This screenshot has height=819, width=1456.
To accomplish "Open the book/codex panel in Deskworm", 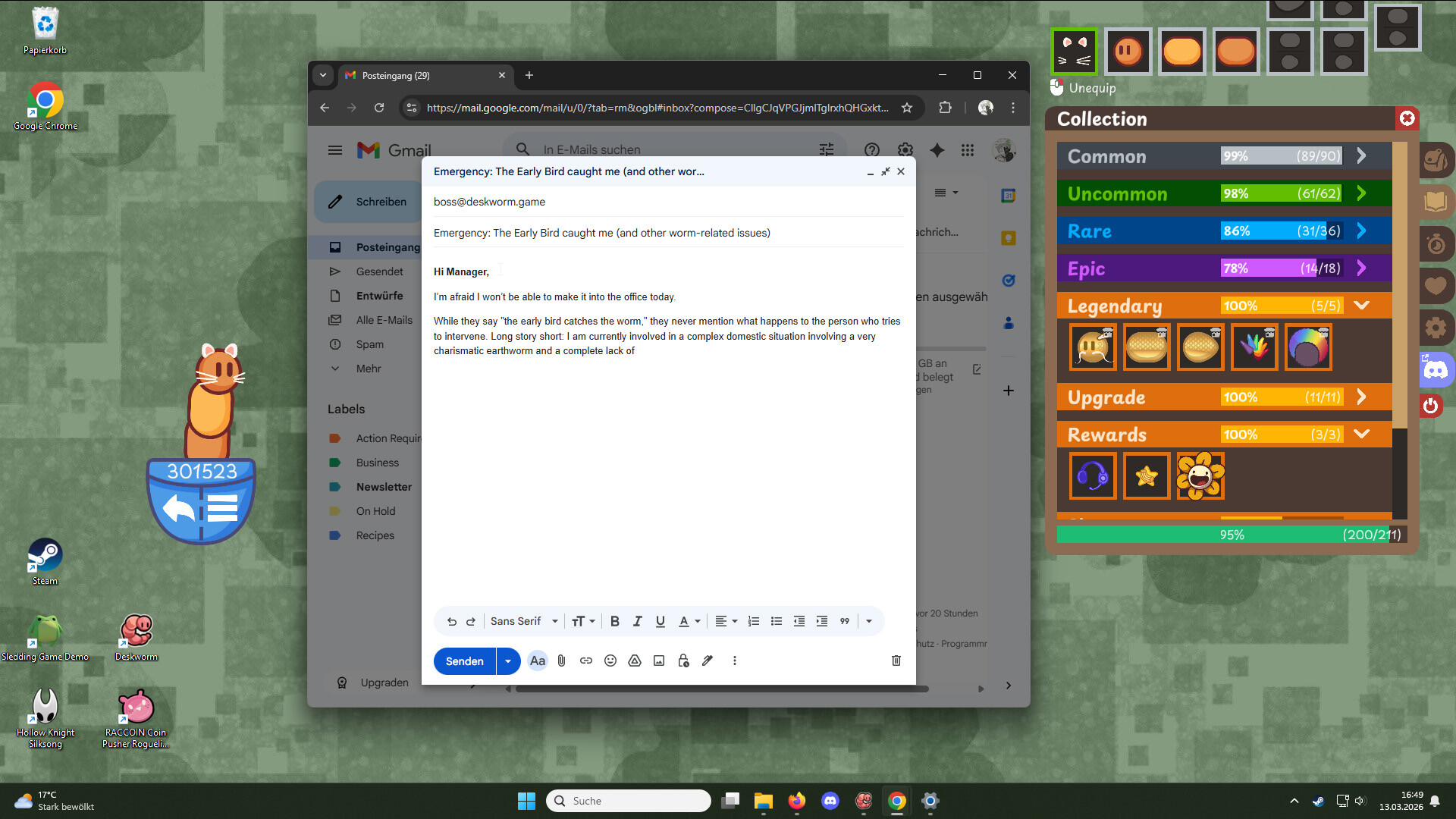I will (x=1436, y=202).
